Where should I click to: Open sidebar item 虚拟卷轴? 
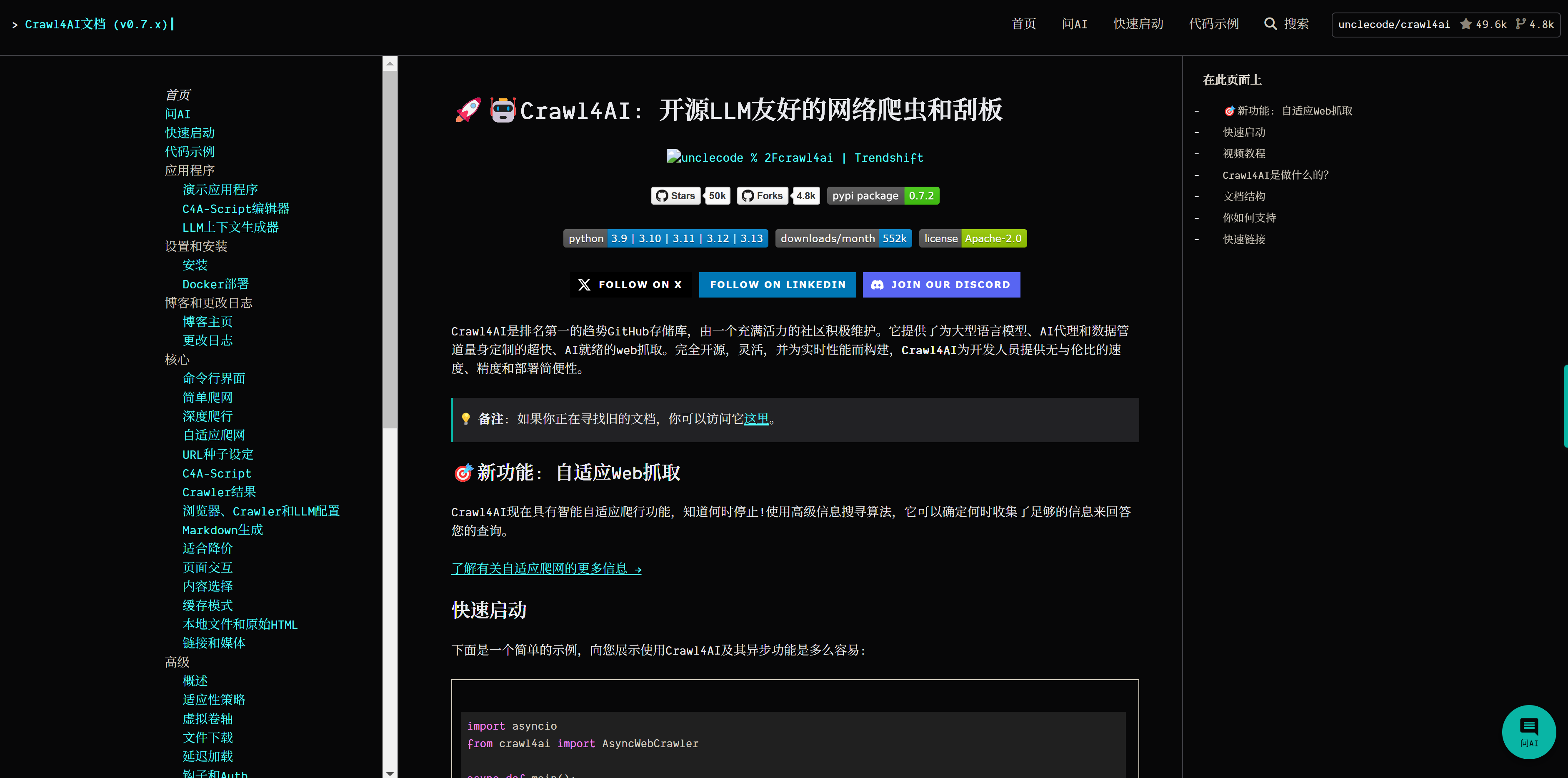[208, 719]
